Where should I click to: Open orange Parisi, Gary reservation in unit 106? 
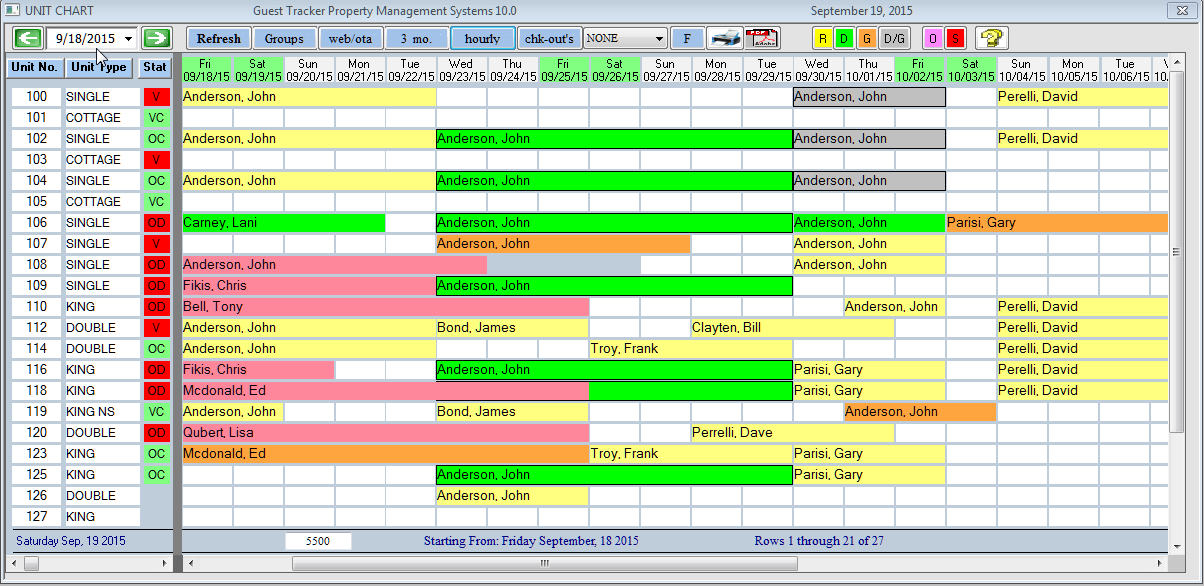[1057, 223]
